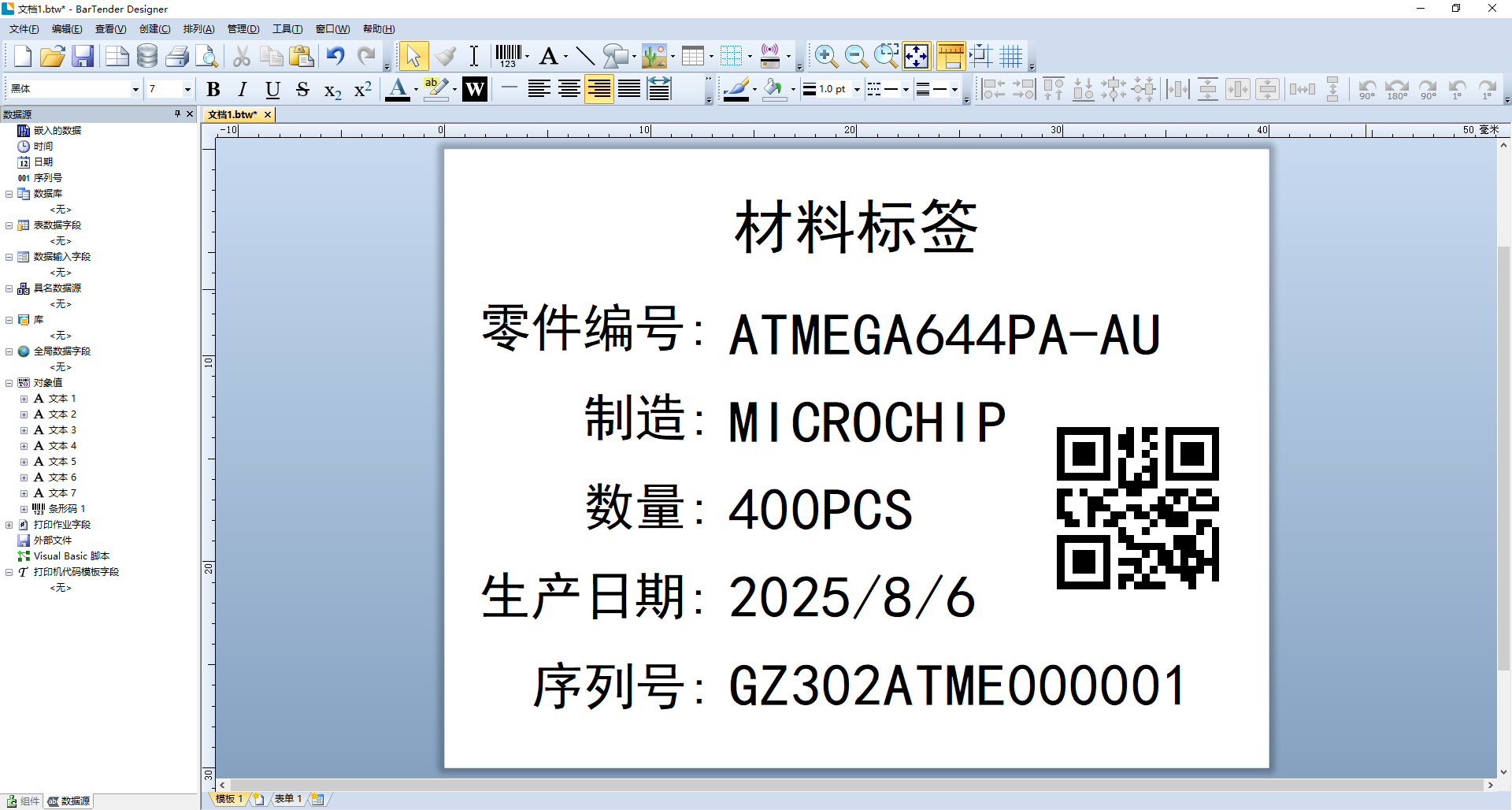The width and height of the screenshot is (1512, 810).
Task: Toggle bold formatting
Action: pyautogui.click(x=213, y=89)
